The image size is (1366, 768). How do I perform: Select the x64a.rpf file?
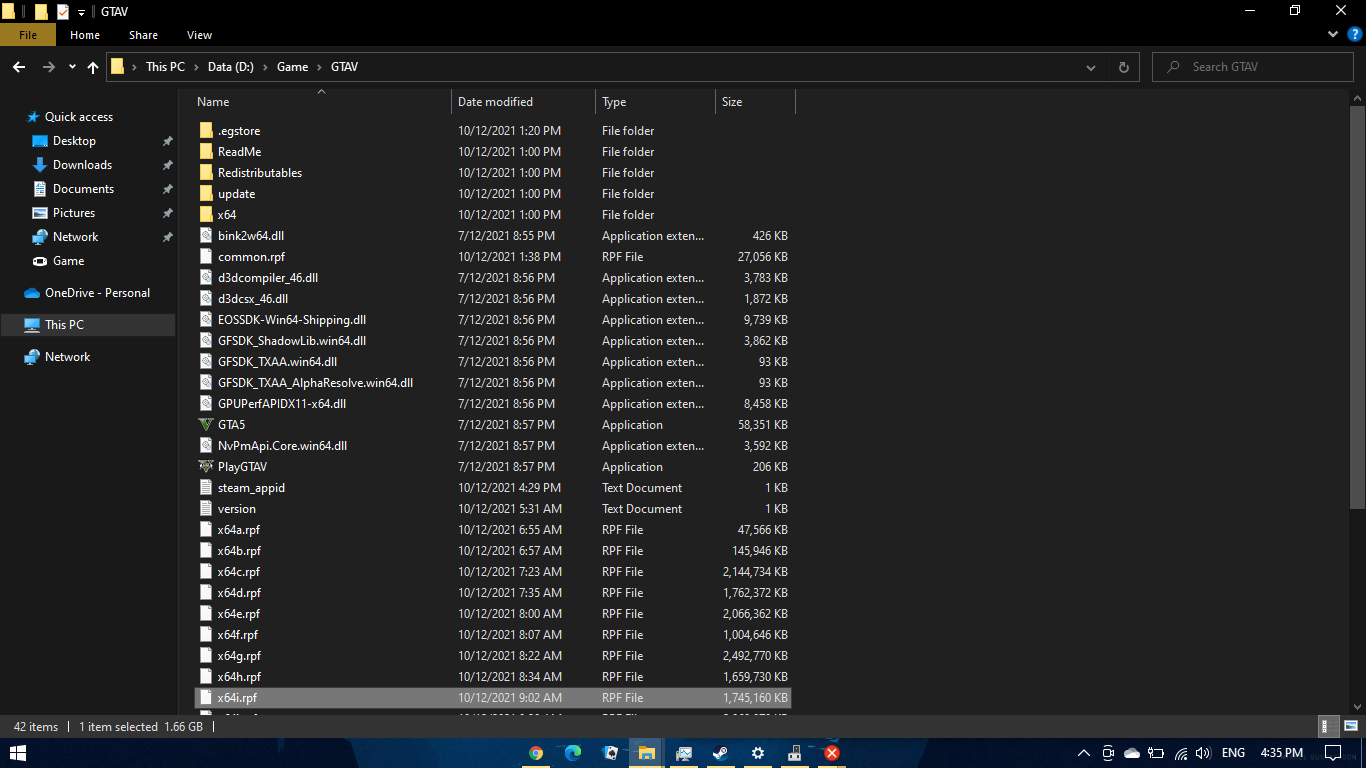[x=239, y=530]
